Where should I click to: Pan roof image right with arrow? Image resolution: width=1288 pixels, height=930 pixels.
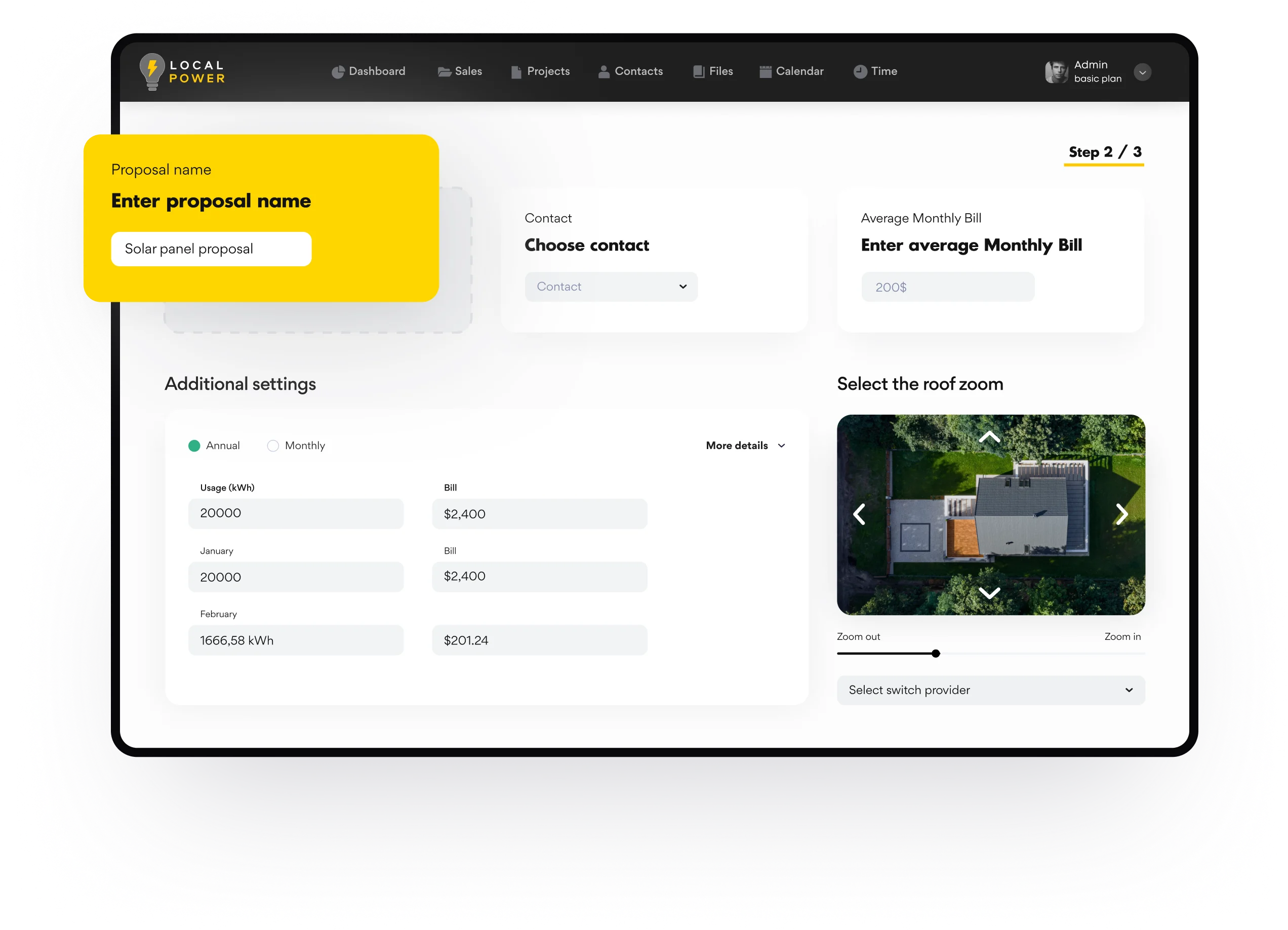[x=1121, y=514]
